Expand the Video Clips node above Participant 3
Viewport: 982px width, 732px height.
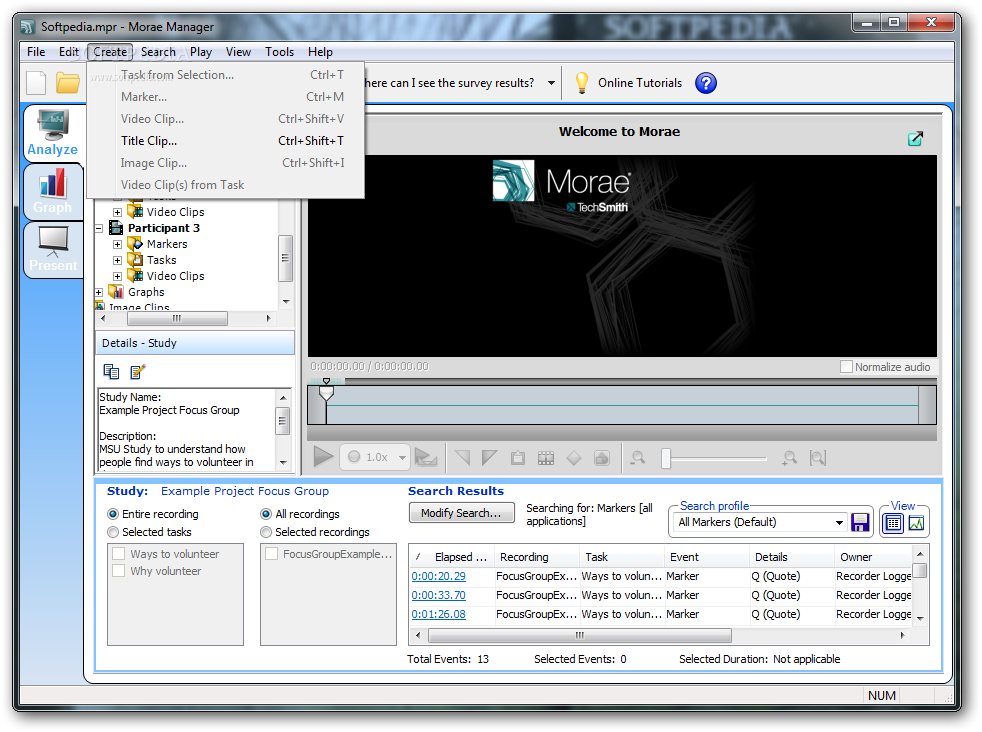(117, 212)
